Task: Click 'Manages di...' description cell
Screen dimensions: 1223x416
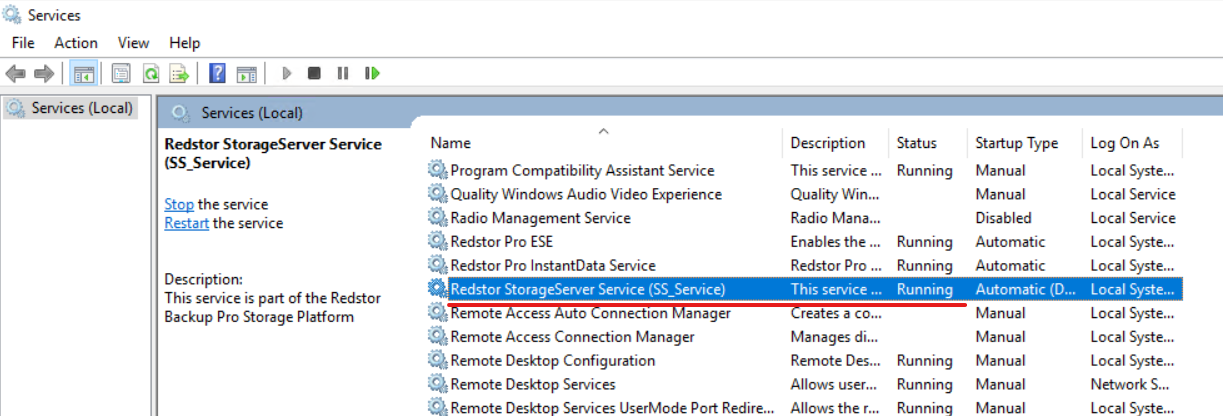Action: pyautogui.click(x=834, y=337)
